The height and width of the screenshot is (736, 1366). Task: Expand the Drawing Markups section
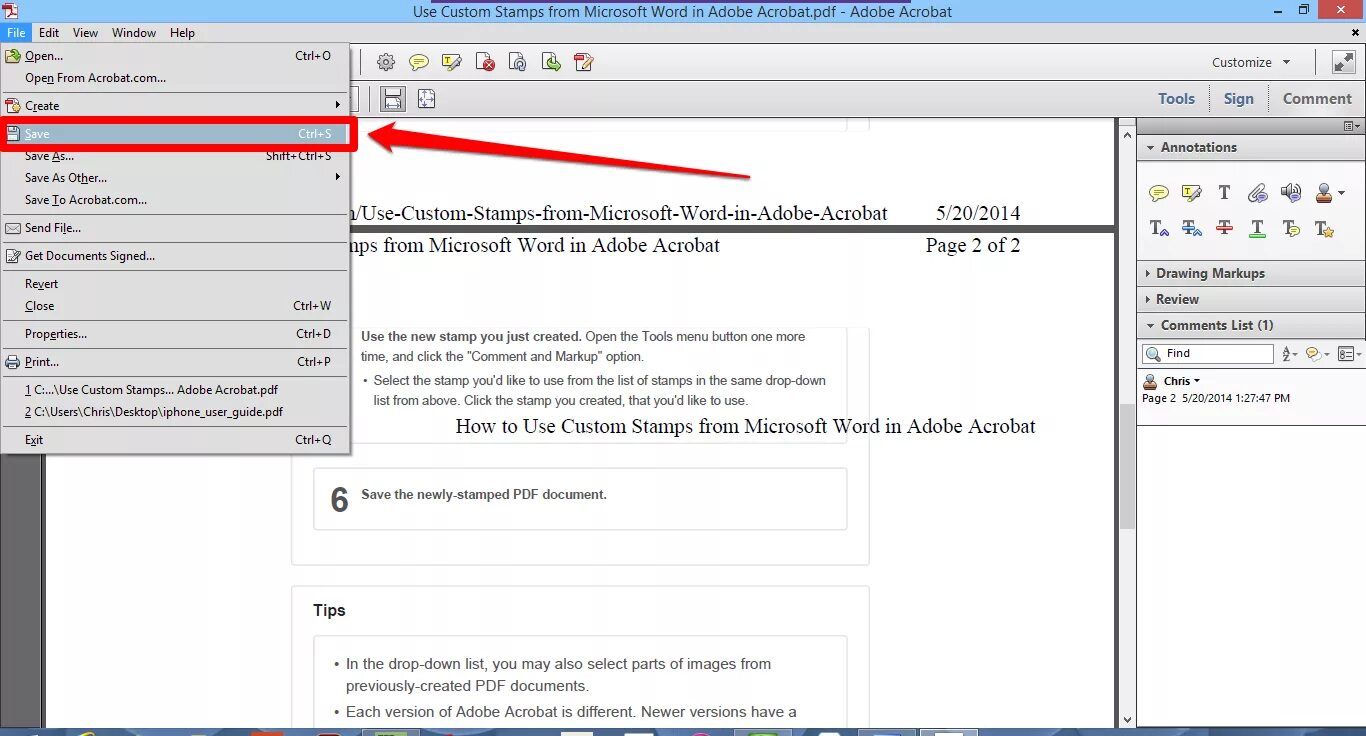pyautogui.click(x=1146, y=273)
